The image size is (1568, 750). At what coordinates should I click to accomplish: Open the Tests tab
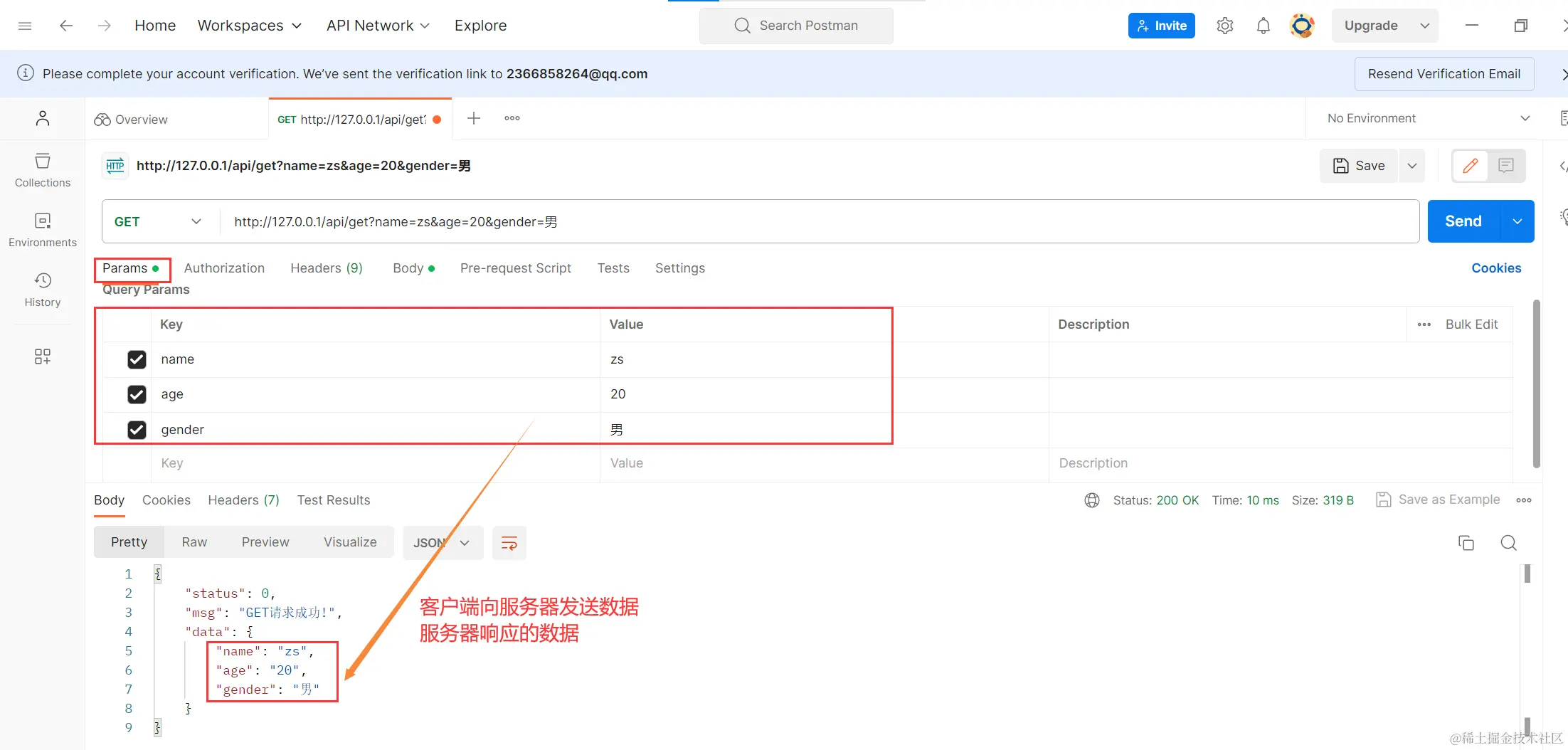(613, 268)
